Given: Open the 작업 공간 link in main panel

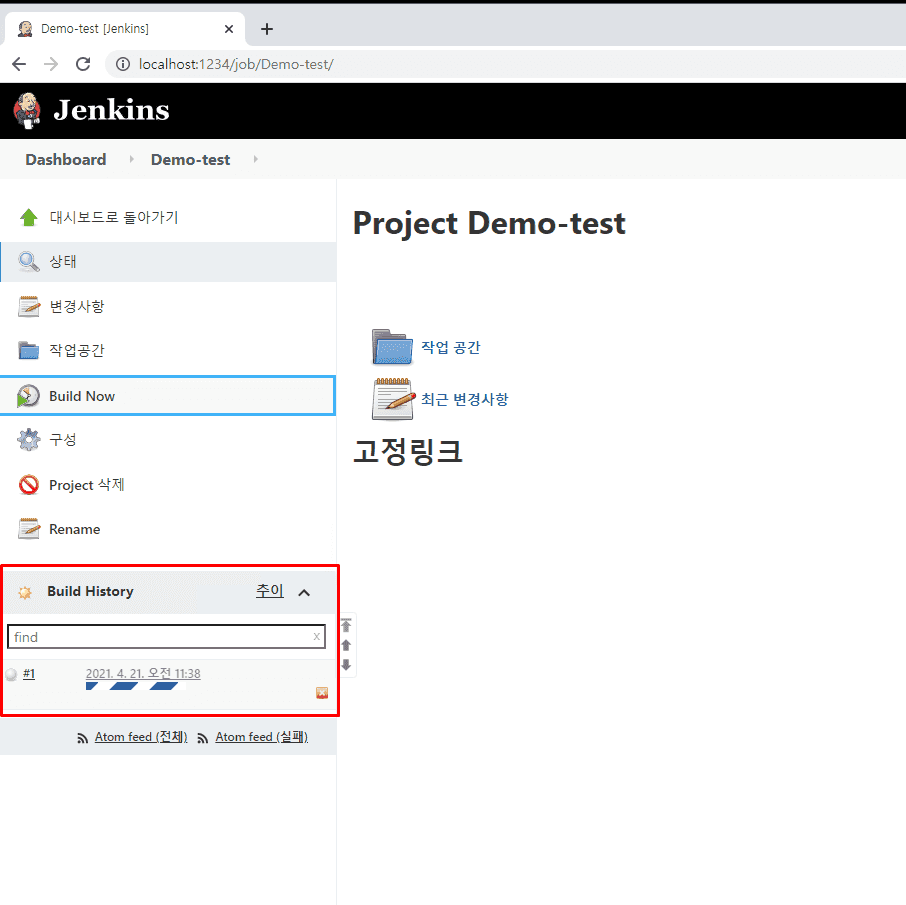Looking at the screenshot, I should tap(451, 347).
